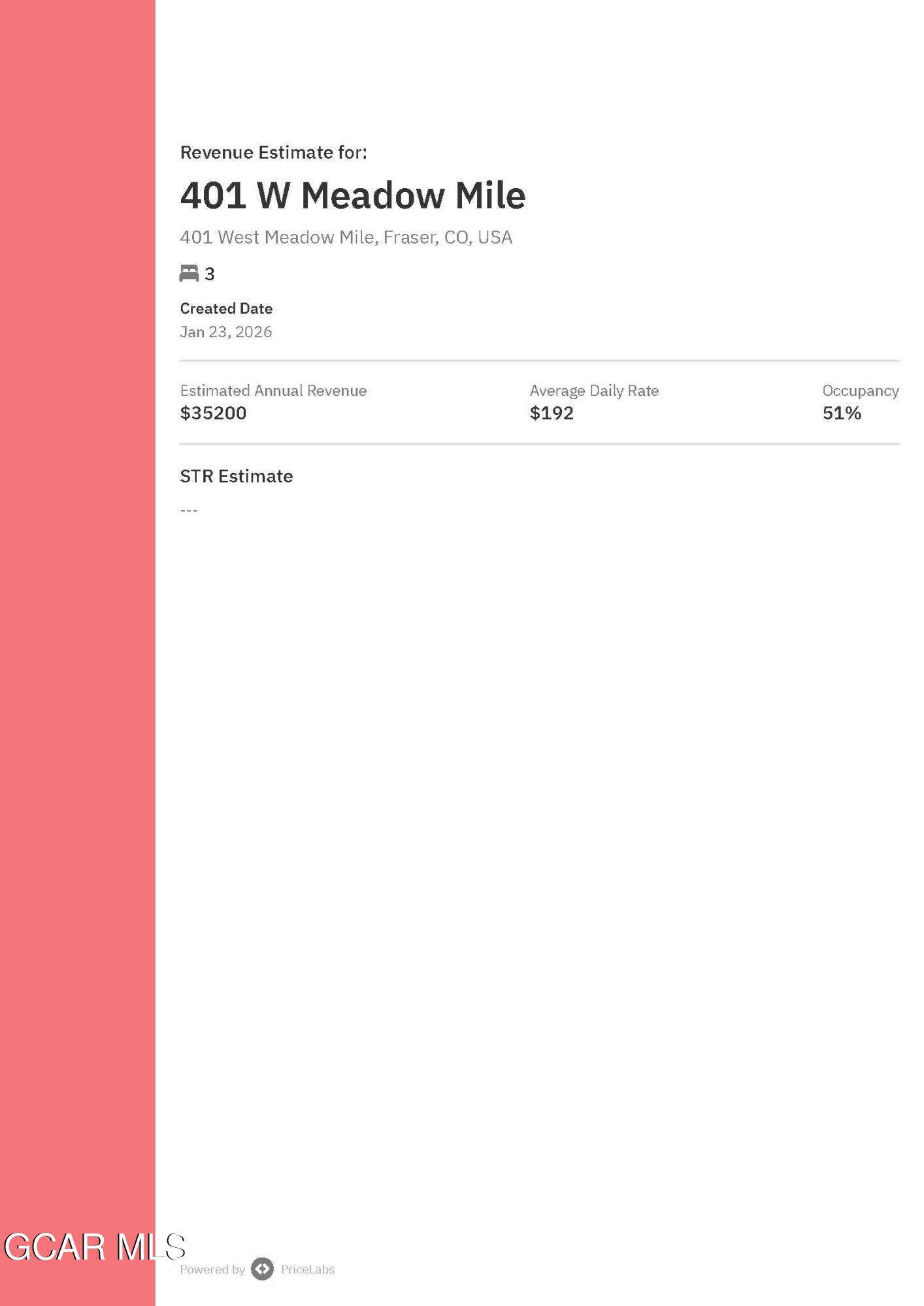Click the "Estimated Annual Revenue" label
This screenshot has width=924, height=1306.
273,391
